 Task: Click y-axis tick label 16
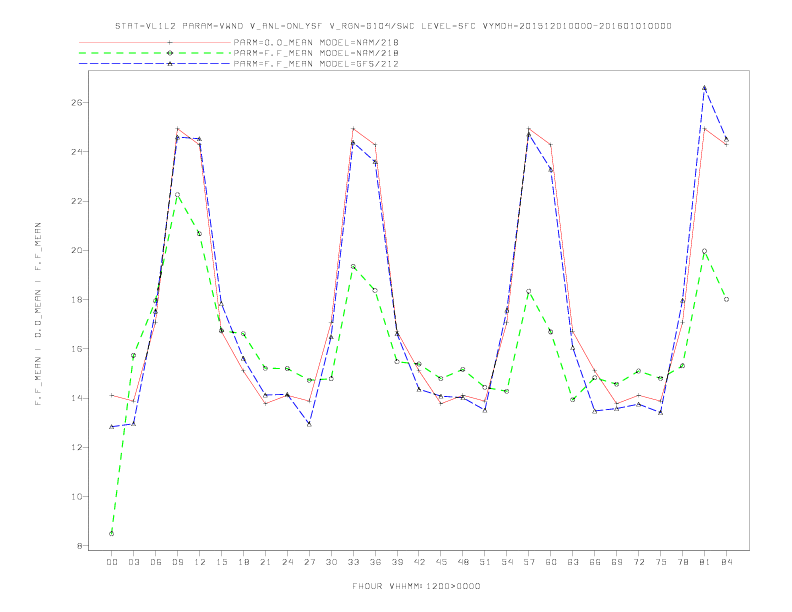[78, 349]
